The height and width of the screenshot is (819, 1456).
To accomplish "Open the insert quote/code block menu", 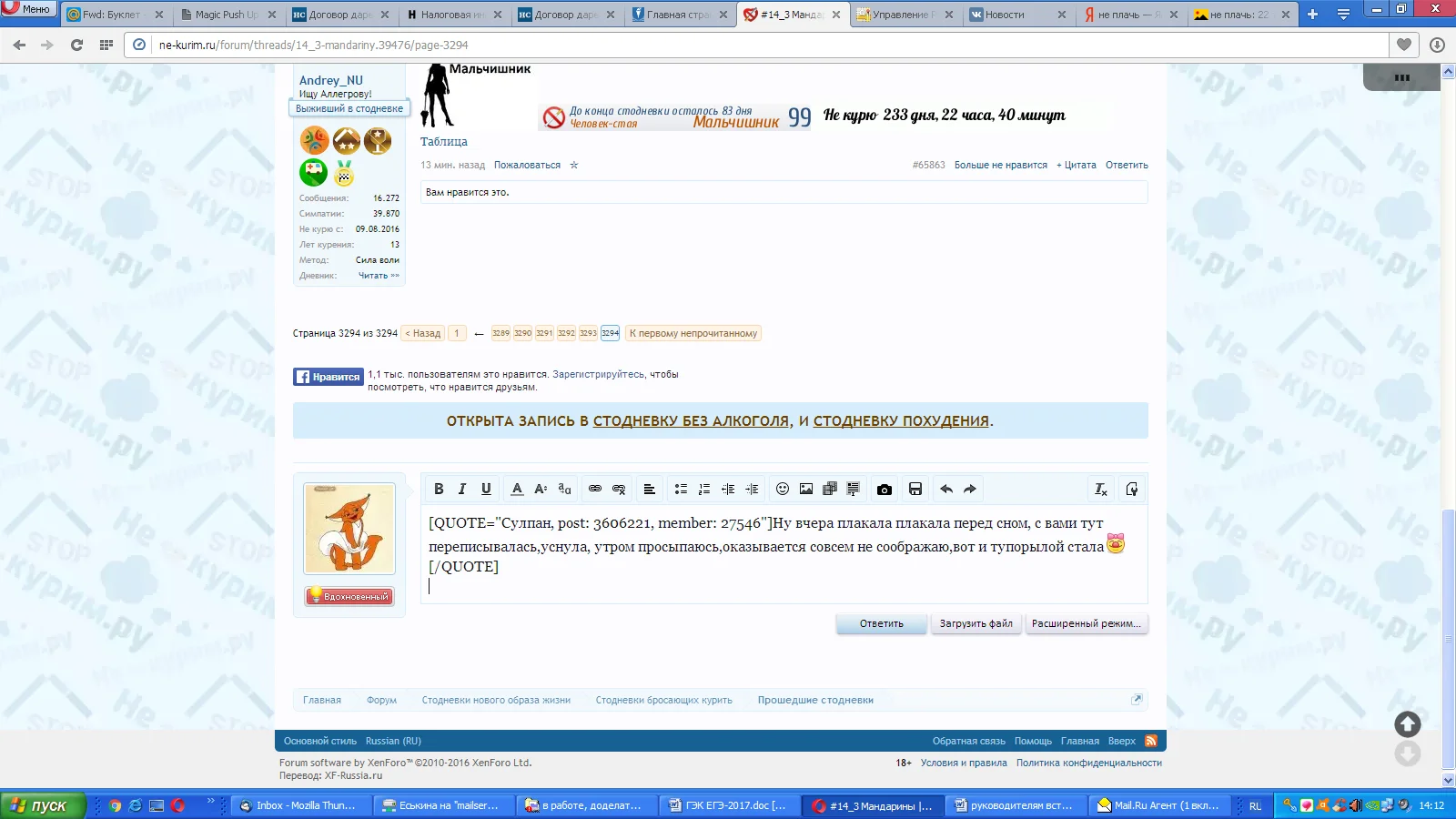I will [x=854, y=489].
